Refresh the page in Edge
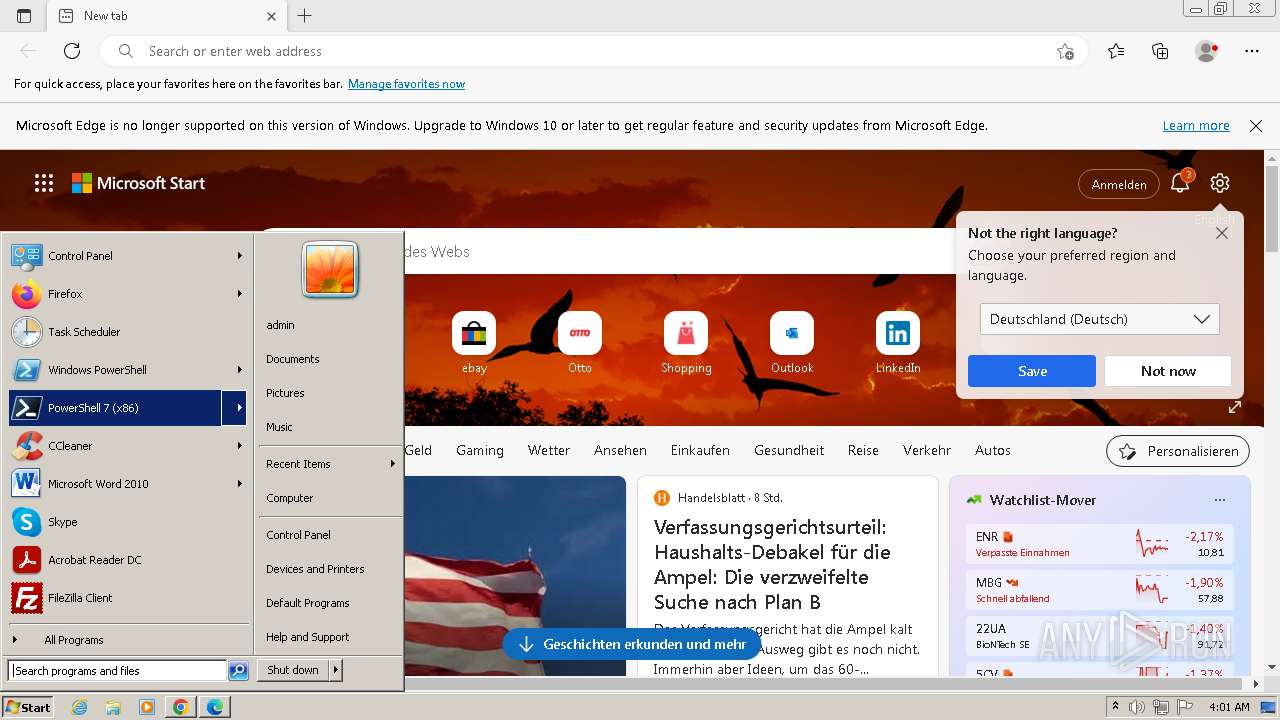The width and height of the screenshot is (1280, 720). pyautogui.click(x=72, y=51)
